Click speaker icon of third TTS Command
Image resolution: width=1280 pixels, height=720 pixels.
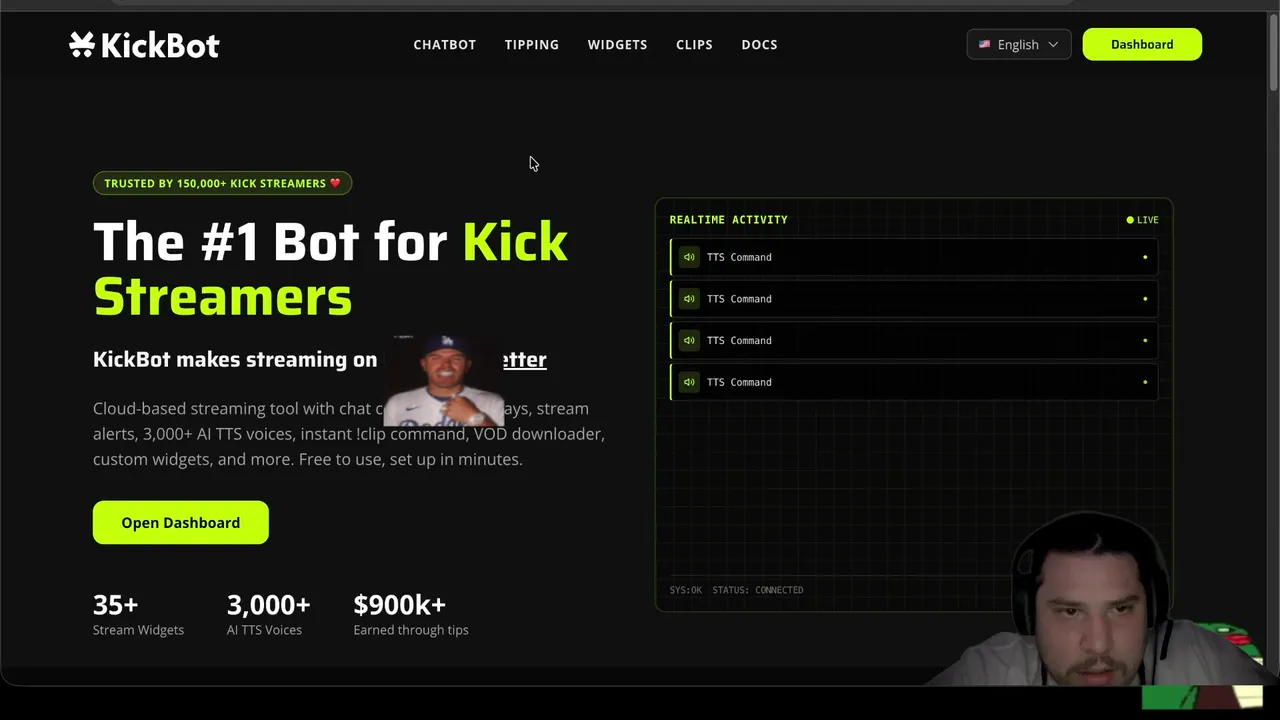689,341
